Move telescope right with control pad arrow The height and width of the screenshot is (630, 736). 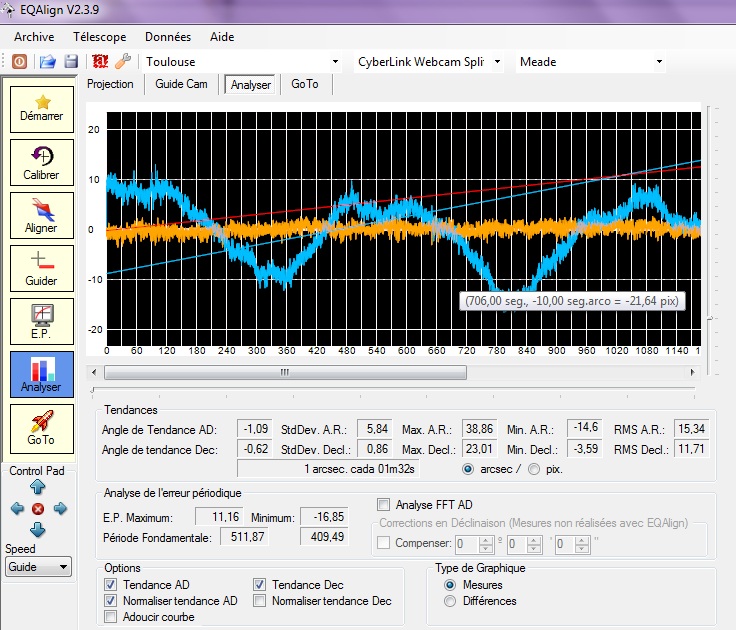coord(60,508)
